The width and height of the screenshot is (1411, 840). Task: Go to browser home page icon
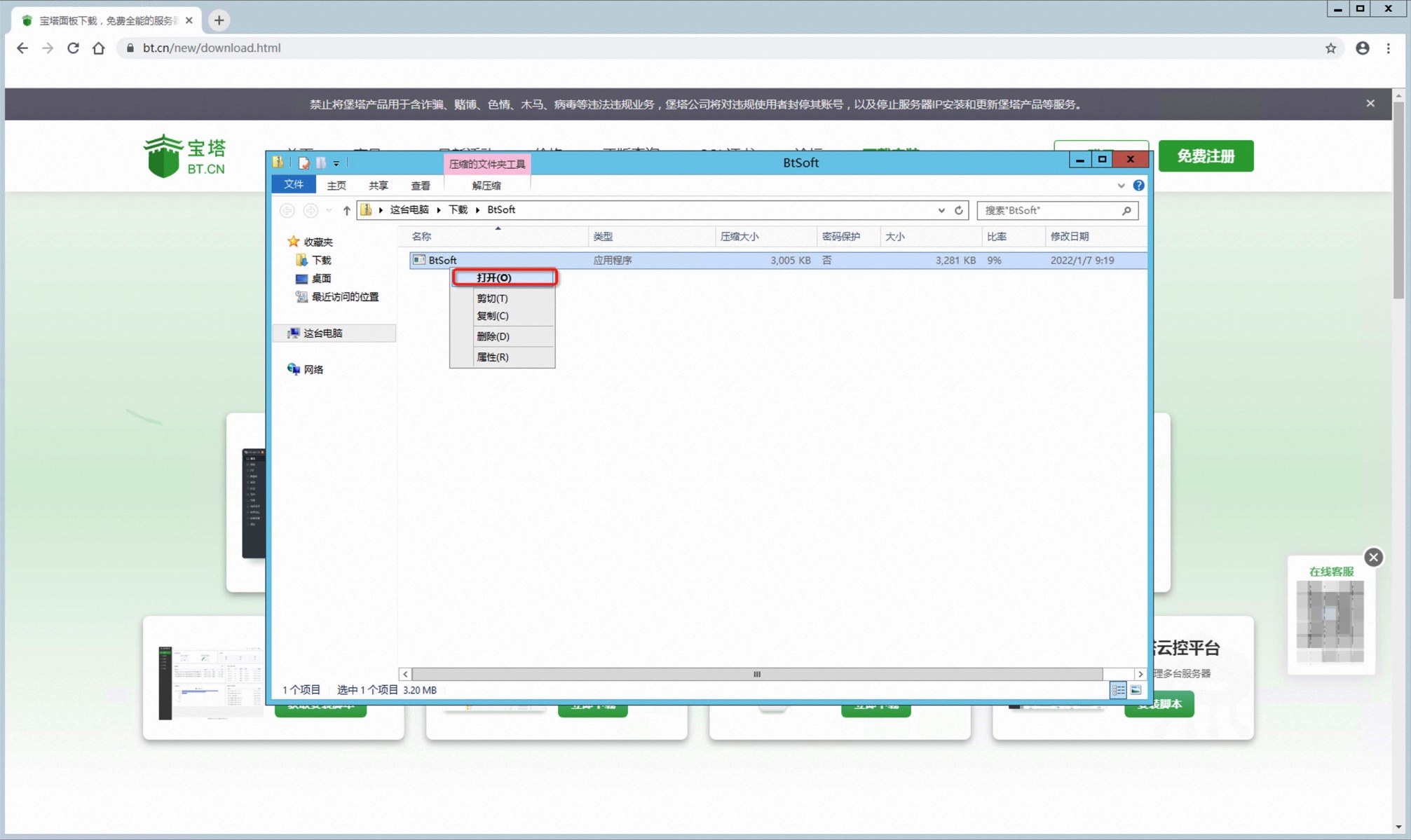click(99, 48)
